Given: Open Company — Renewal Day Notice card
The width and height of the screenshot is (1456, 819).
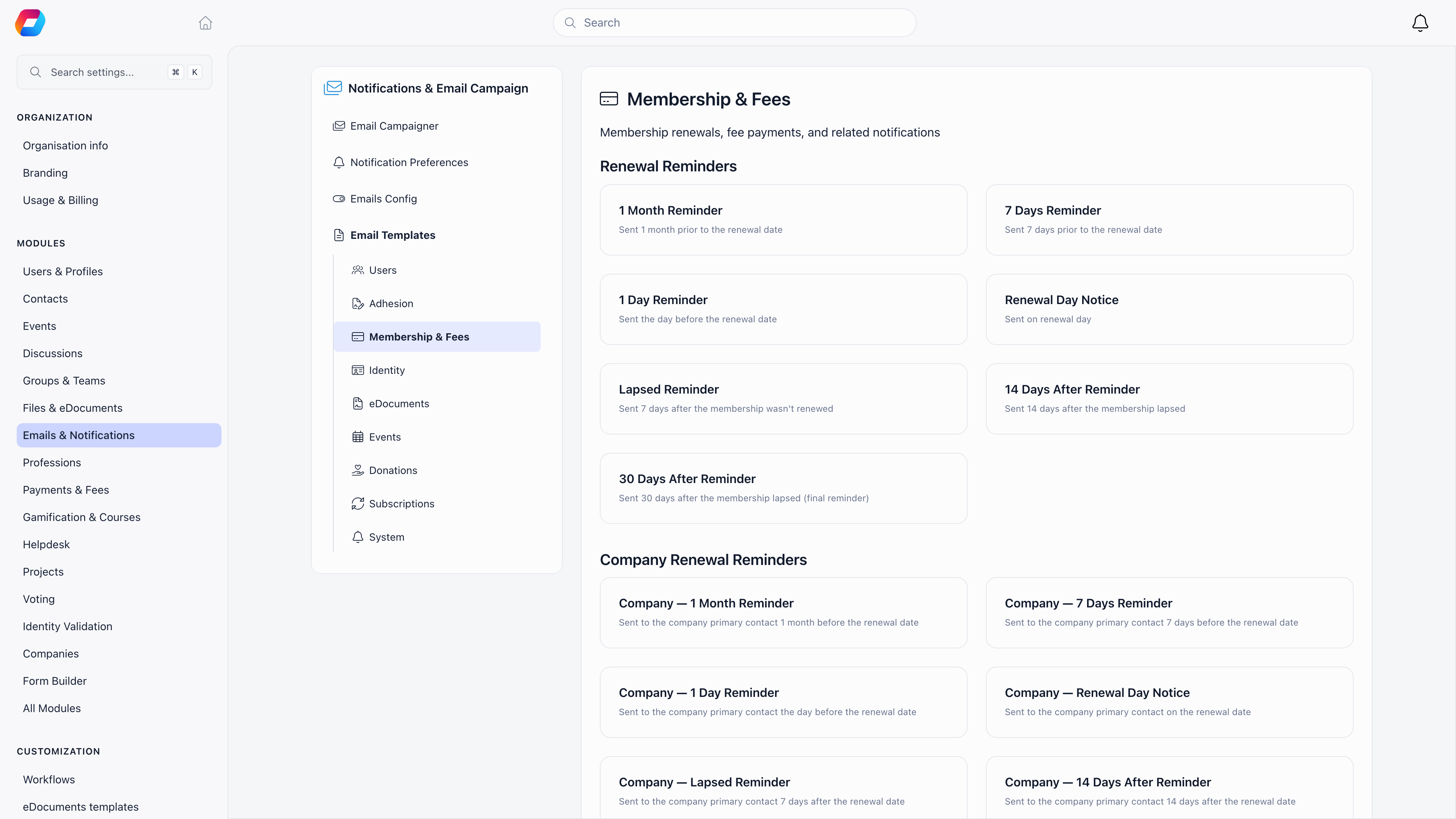Looking at the screenshot, I should 1169,702.
